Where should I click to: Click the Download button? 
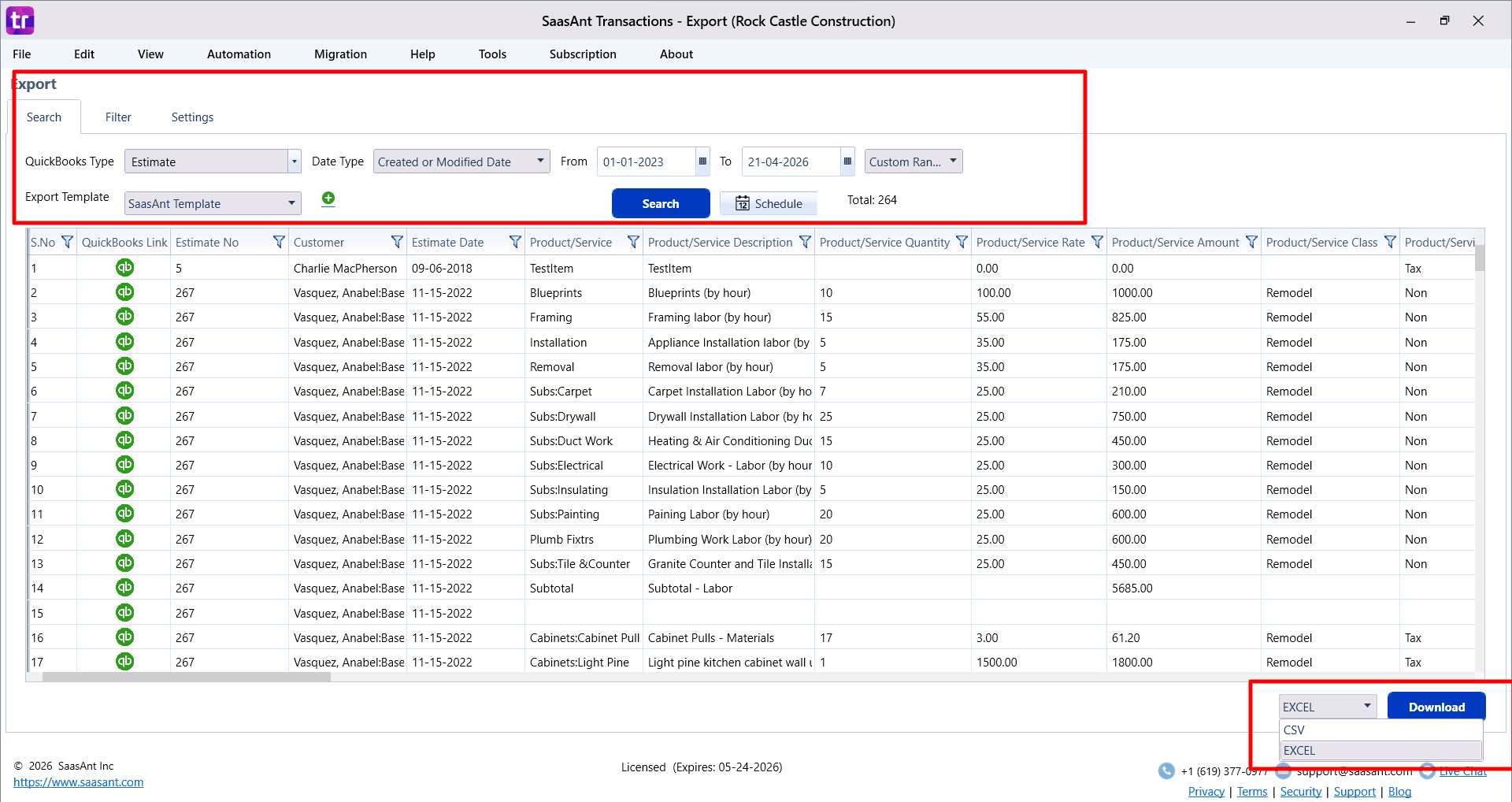tap(1436, 707)
